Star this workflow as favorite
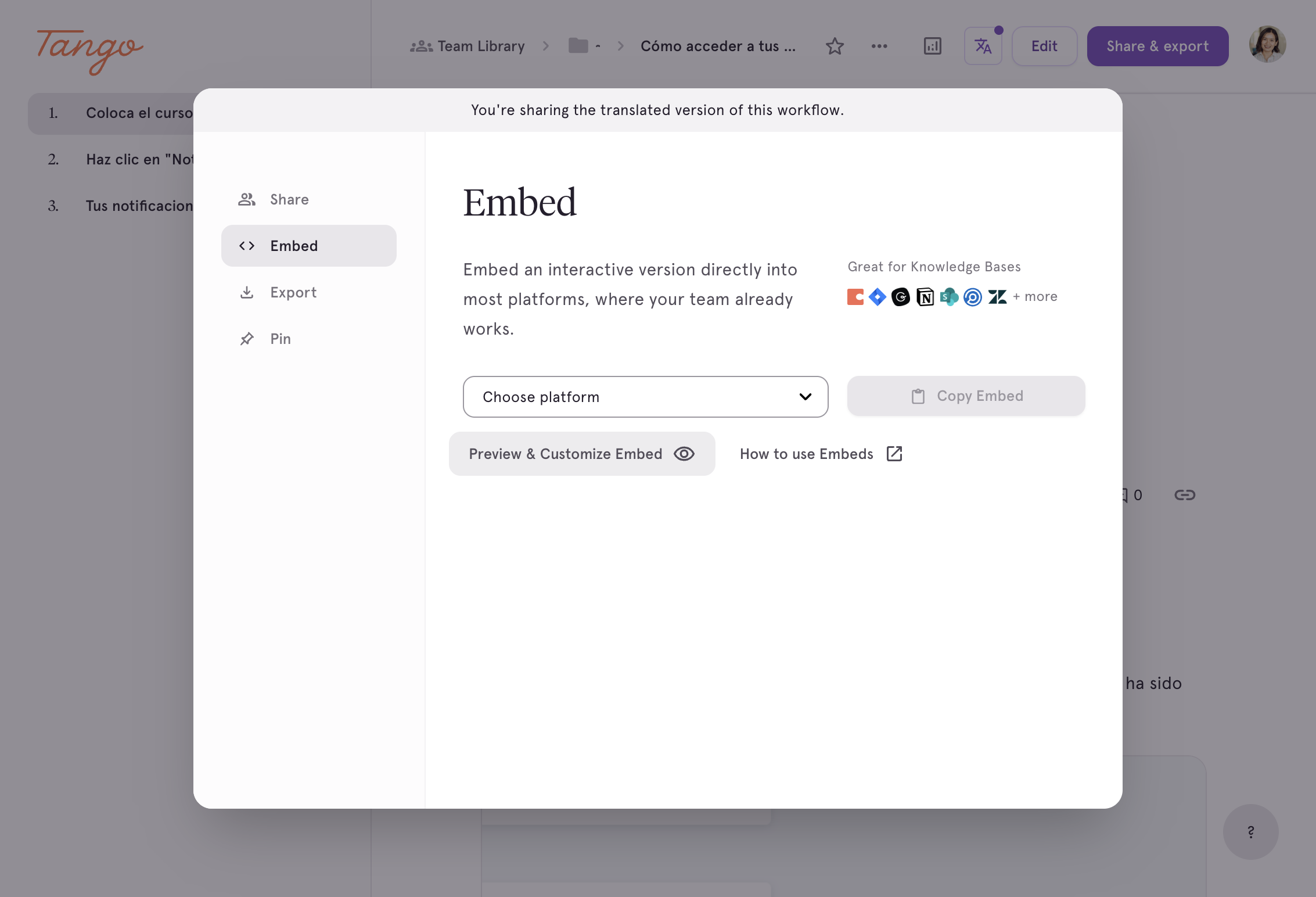The height and width of the screenshot is (897, 1316). click(x=835, y=46)
